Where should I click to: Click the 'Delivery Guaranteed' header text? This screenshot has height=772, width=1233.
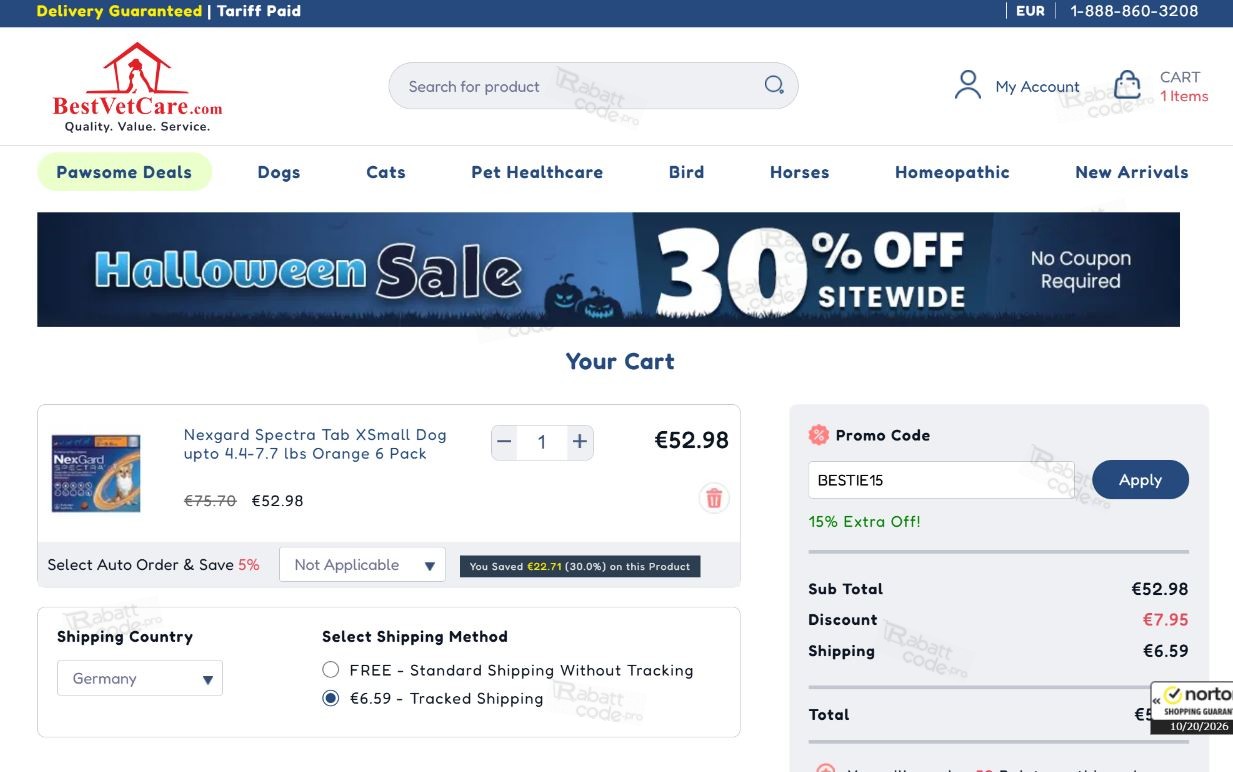click(x=119, y=11)
